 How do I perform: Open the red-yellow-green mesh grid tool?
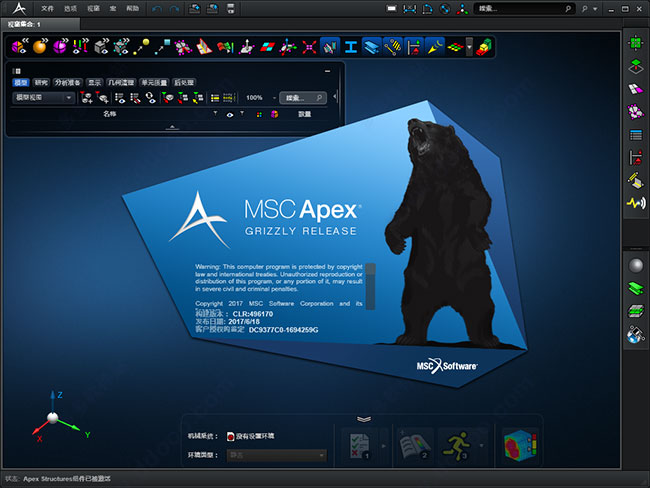coord(455,47)
